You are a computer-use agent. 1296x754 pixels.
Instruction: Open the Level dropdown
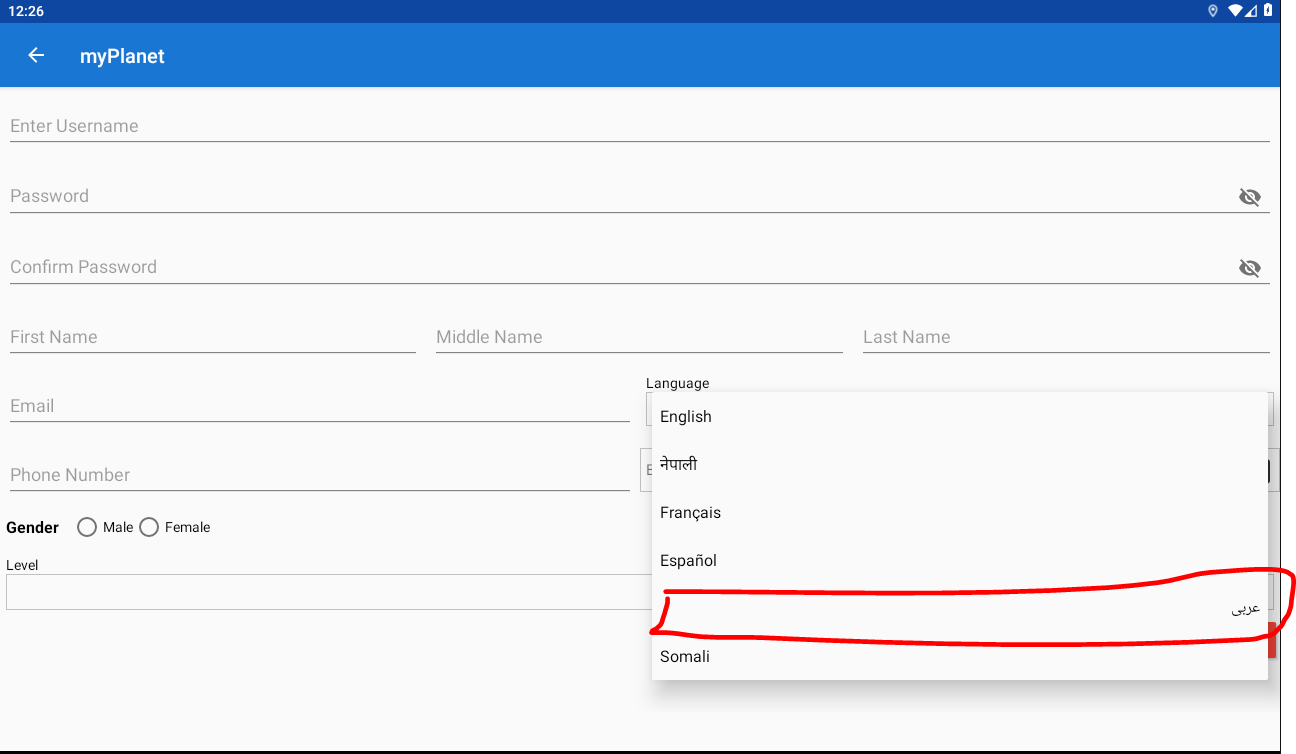[320, 591]
